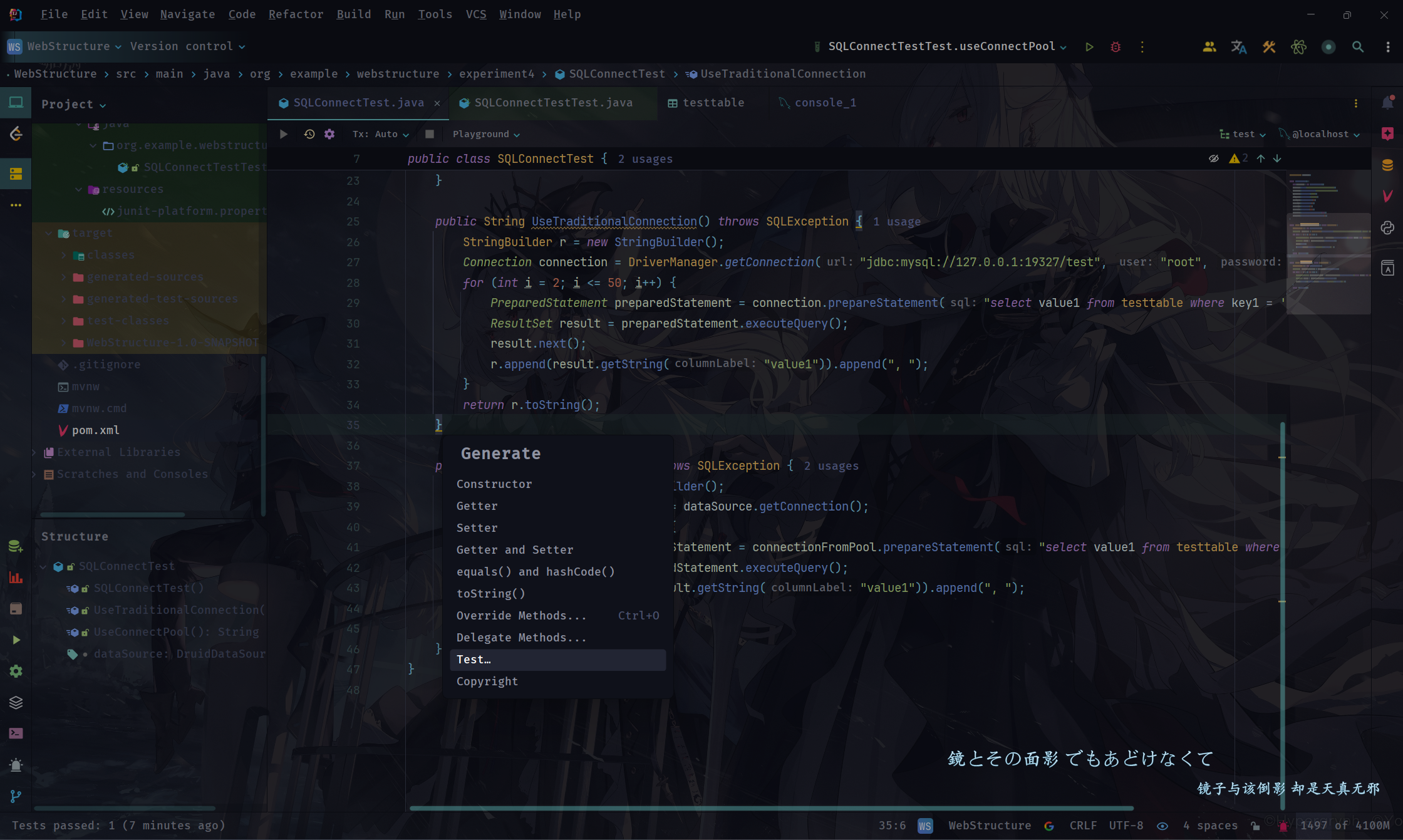Image resolution: width=1403 pixels, height=840 pixels.
Task: Open pom.xml in project tree
Action: [x=95, y=430]
